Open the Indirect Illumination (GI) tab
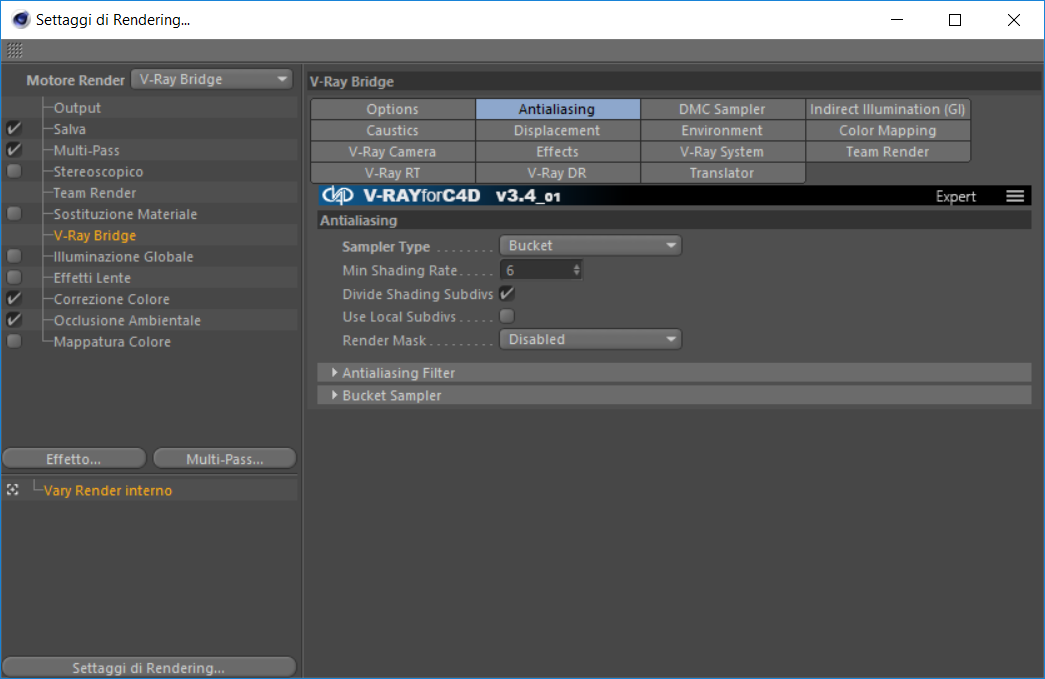The width and height of the screenshot is (1045, 679). click(x=888, y=109)
